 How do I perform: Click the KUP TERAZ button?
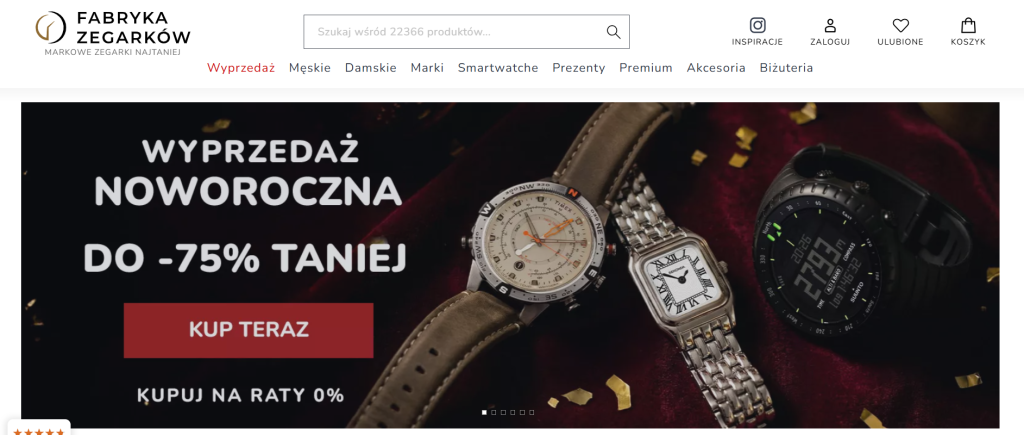[x=248, y=330]
